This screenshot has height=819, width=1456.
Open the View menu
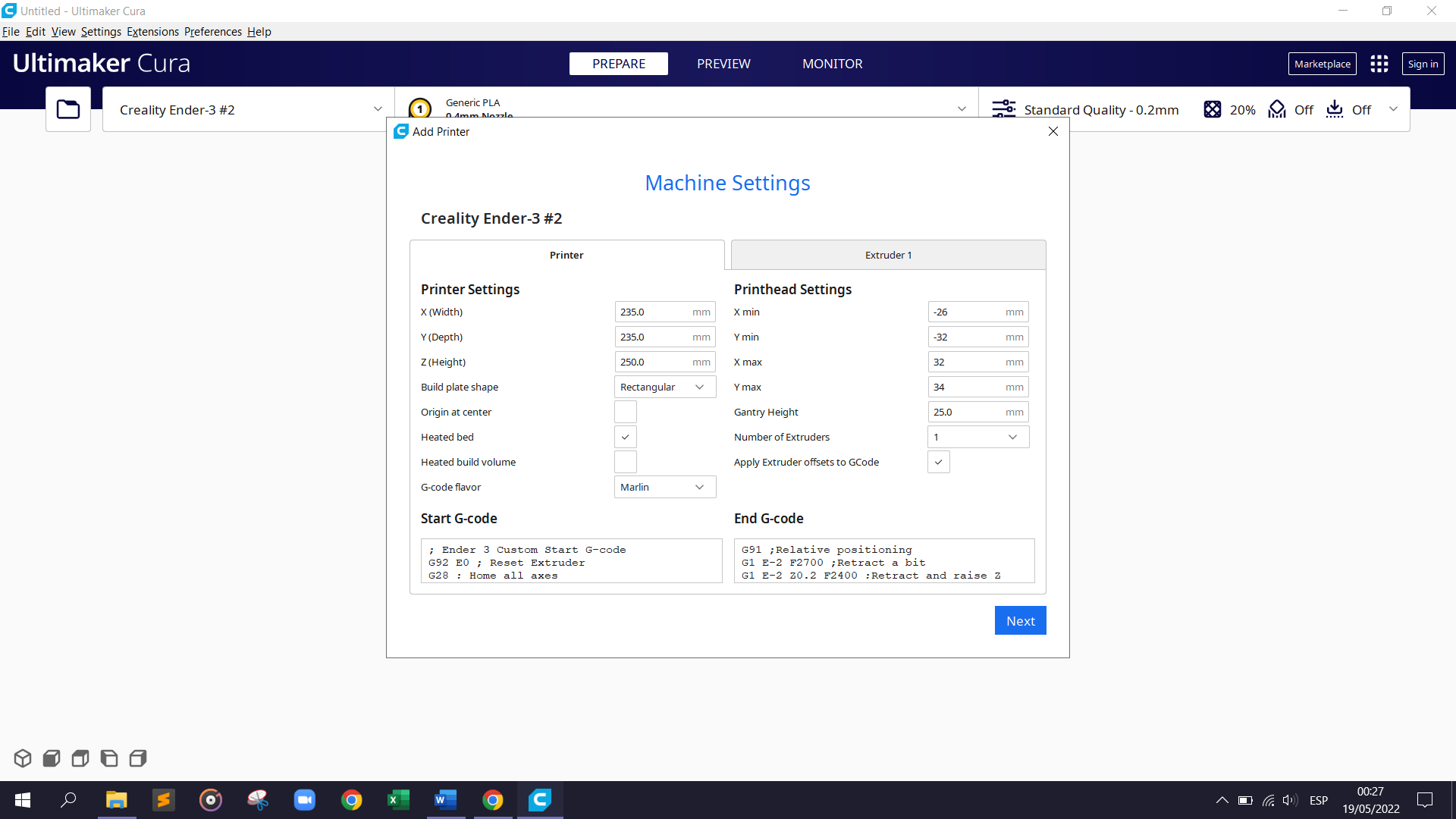[63, 31]
